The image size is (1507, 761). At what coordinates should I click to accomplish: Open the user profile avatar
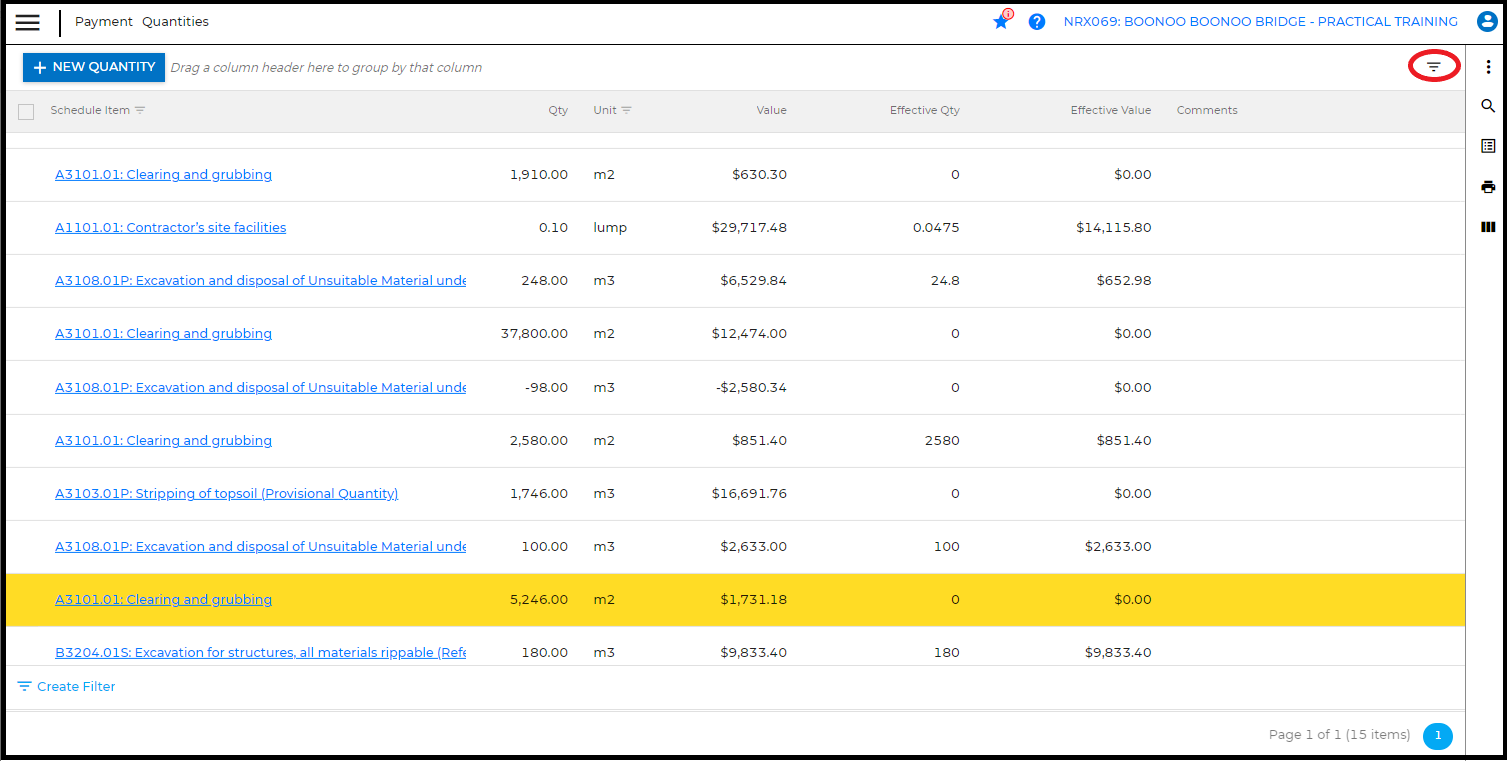coord(1487,22)
